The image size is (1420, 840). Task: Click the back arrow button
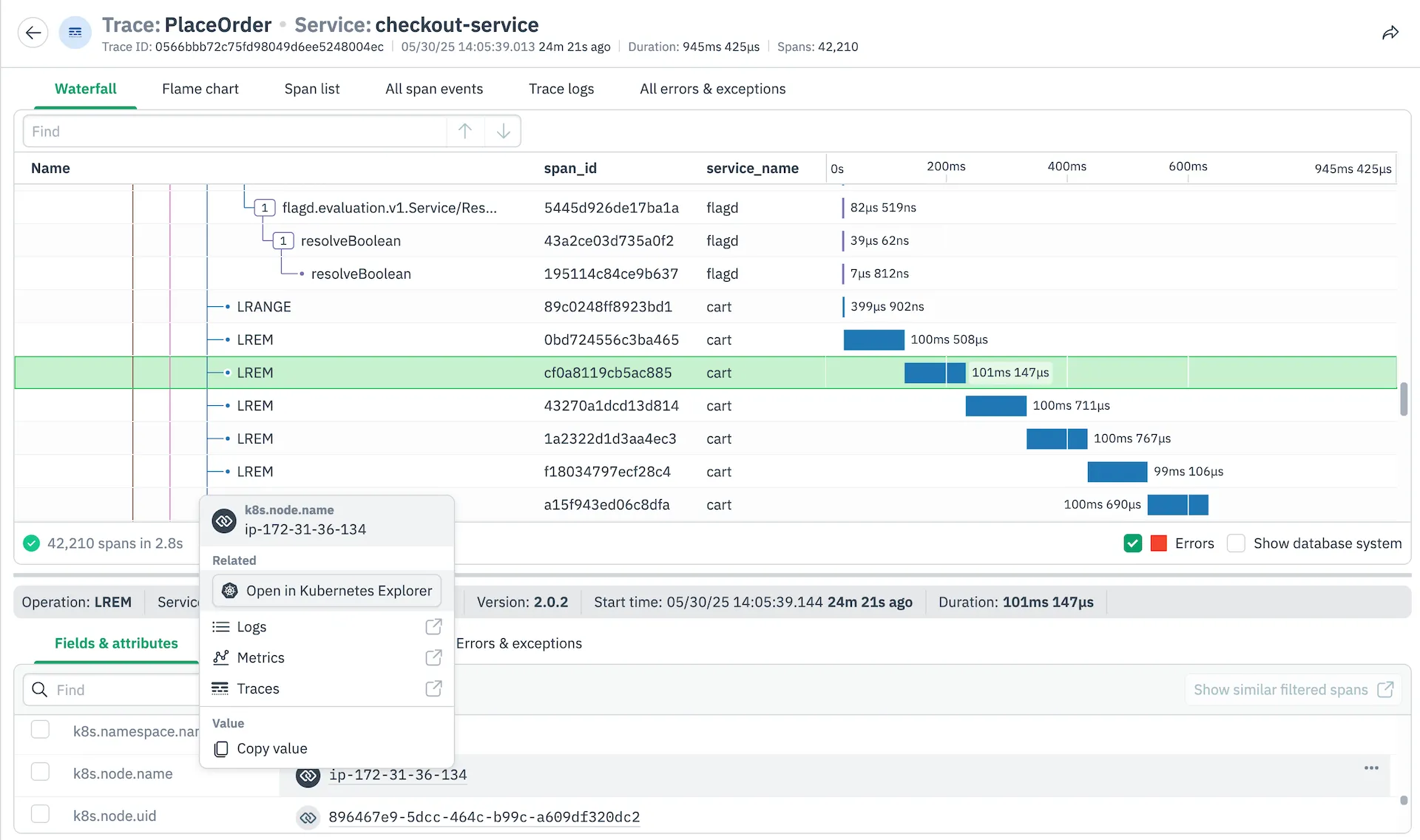pos(33,33)
